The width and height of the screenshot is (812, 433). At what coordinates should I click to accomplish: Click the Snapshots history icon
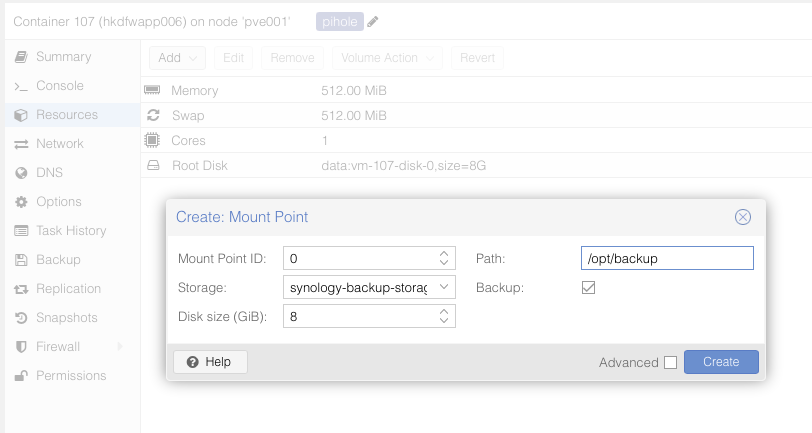tap(21, 318)
